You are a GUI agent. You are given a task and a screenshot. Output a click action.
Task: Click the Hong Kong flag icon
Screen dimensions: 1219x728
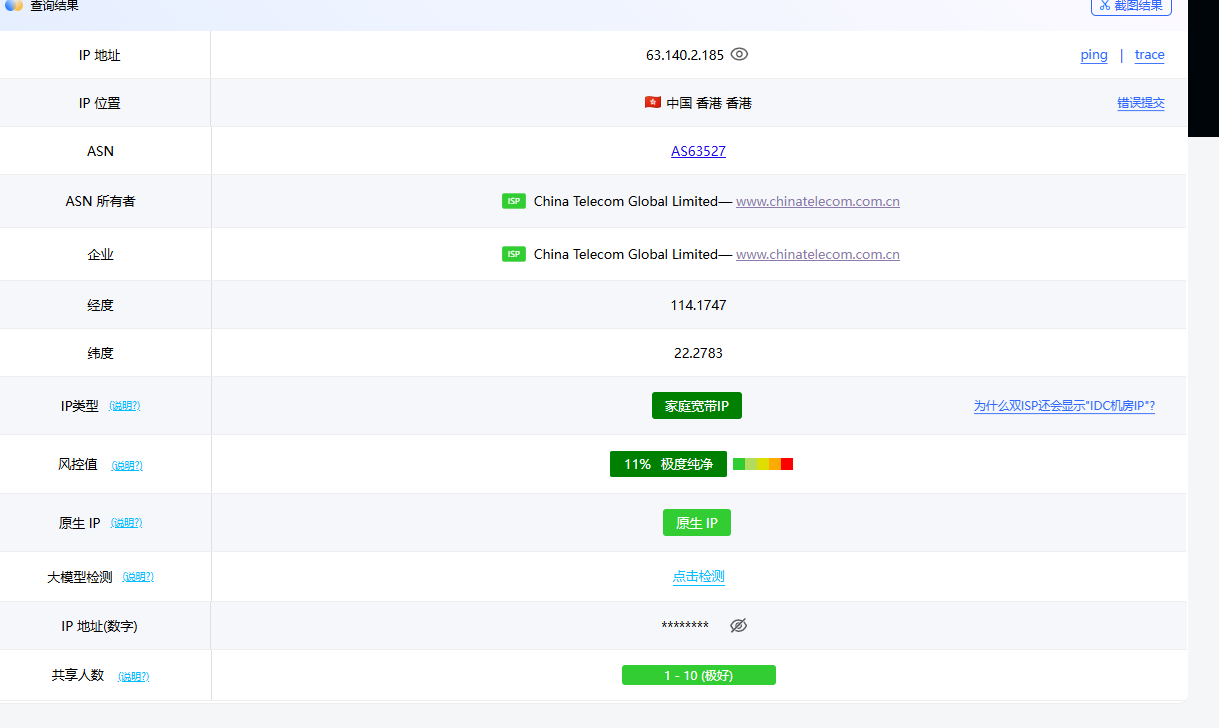(x=653, y=103)
